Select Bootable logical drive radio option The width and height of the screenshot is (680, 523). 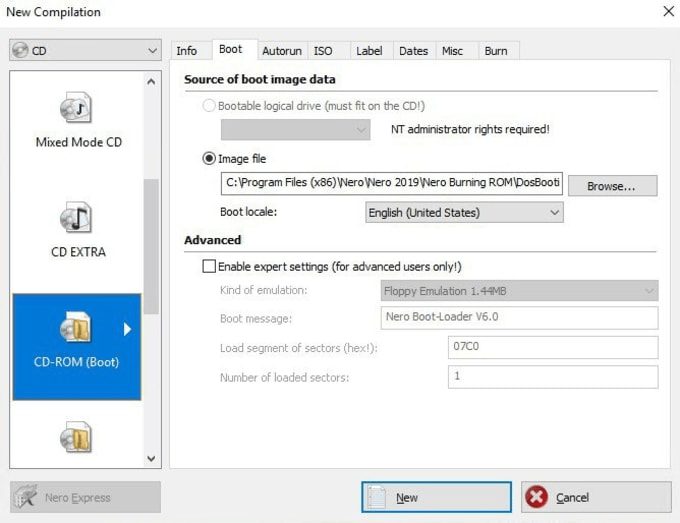pos(209,106)
